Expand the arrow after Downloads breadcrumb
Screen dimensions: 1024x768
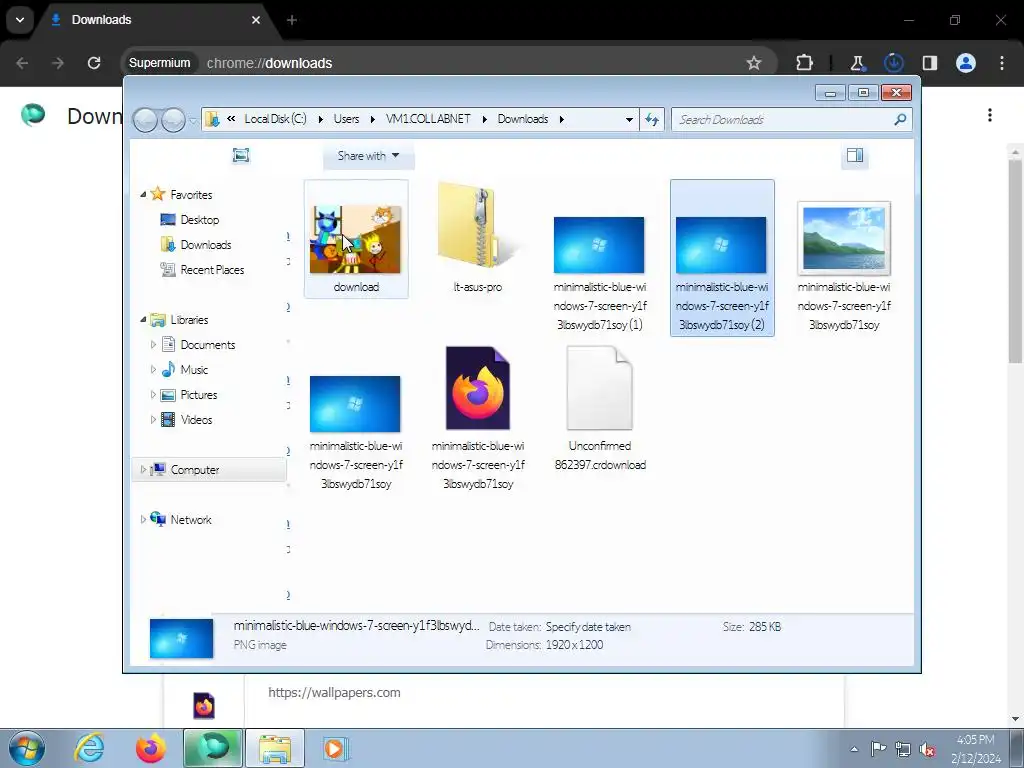point(562,119)
